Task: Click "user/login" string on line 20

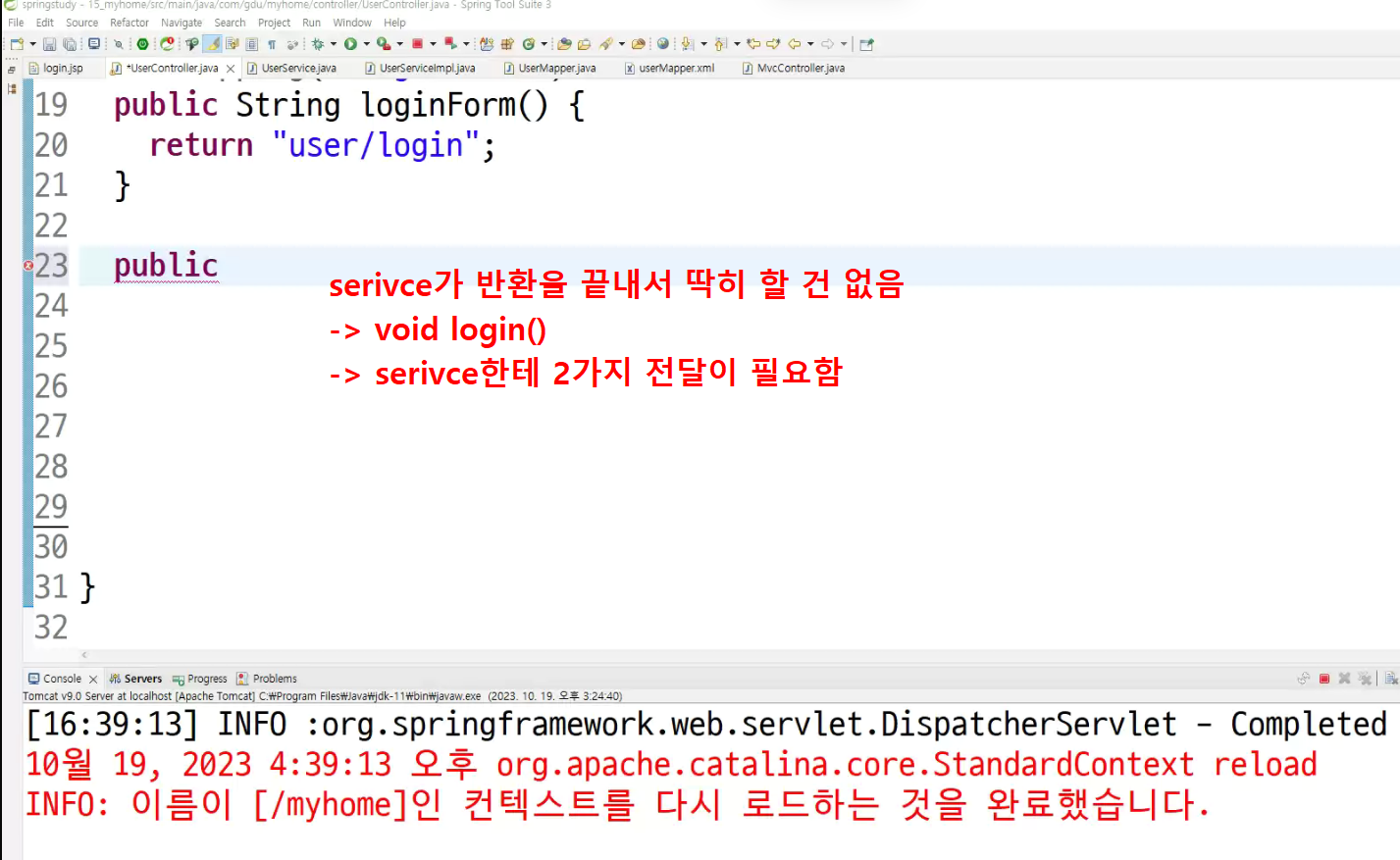Action: pyautogui.click(x=376, y=145)
